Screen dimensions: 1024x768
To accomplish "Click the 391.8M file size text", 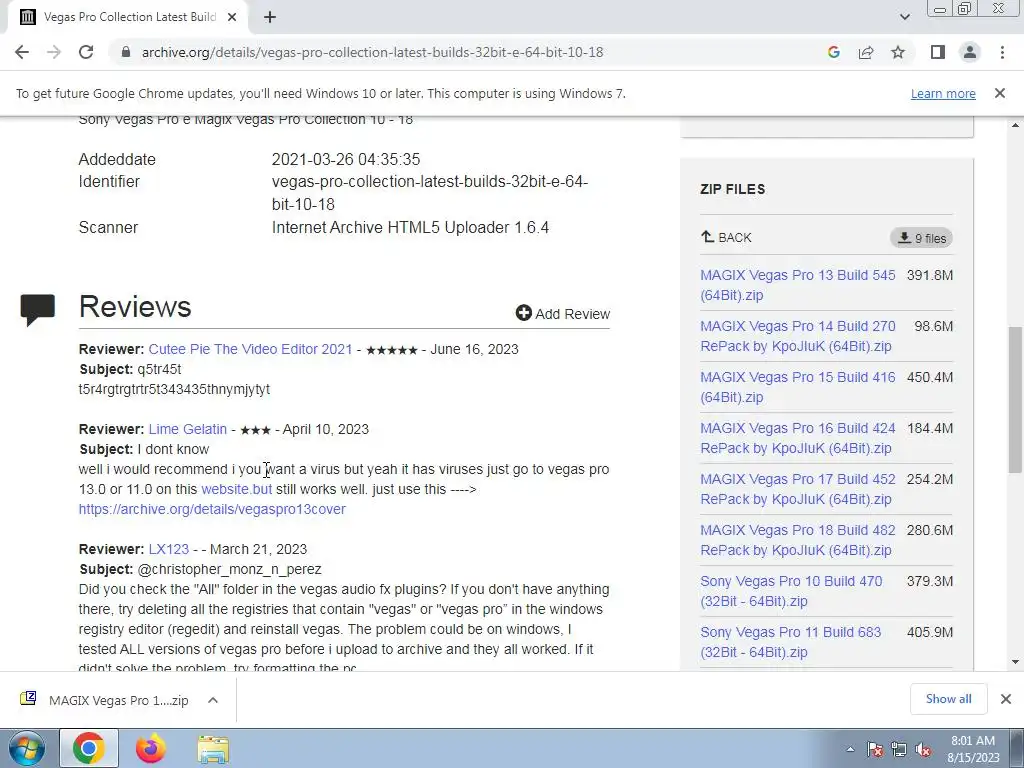I will [929, 275].
